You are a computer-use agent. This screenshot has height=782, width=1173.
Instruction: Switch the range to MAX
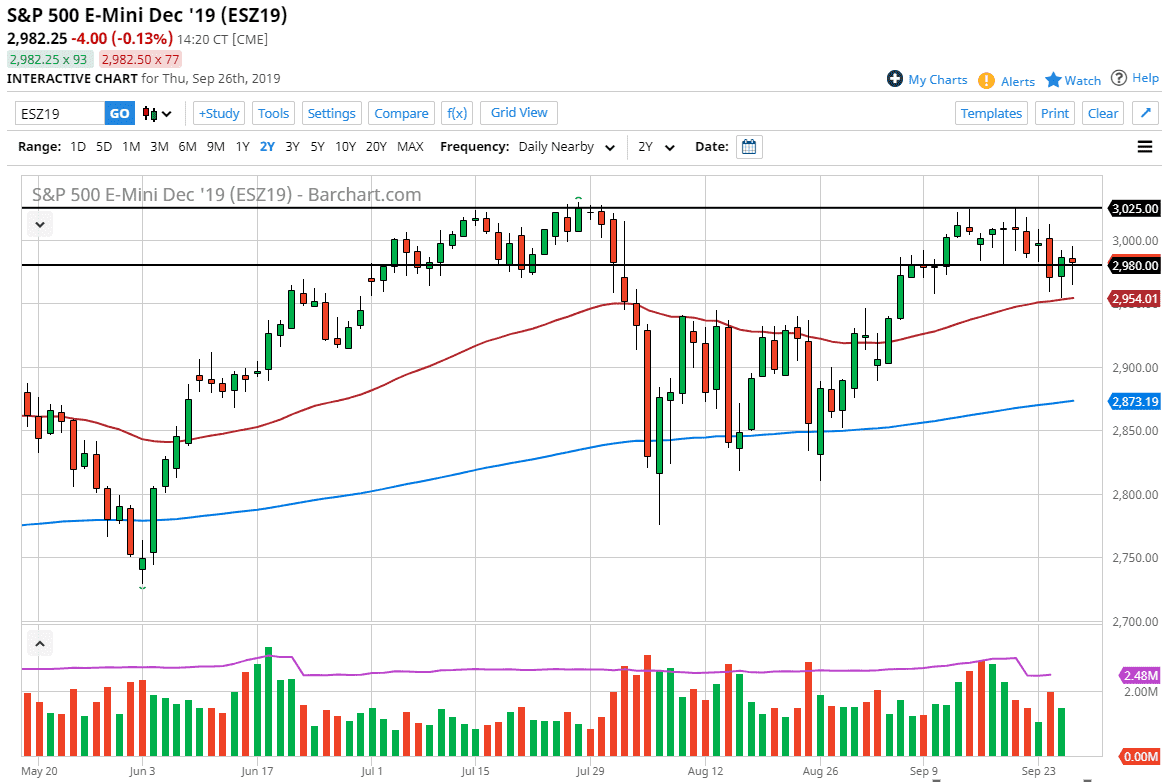[x=410, y=146]
